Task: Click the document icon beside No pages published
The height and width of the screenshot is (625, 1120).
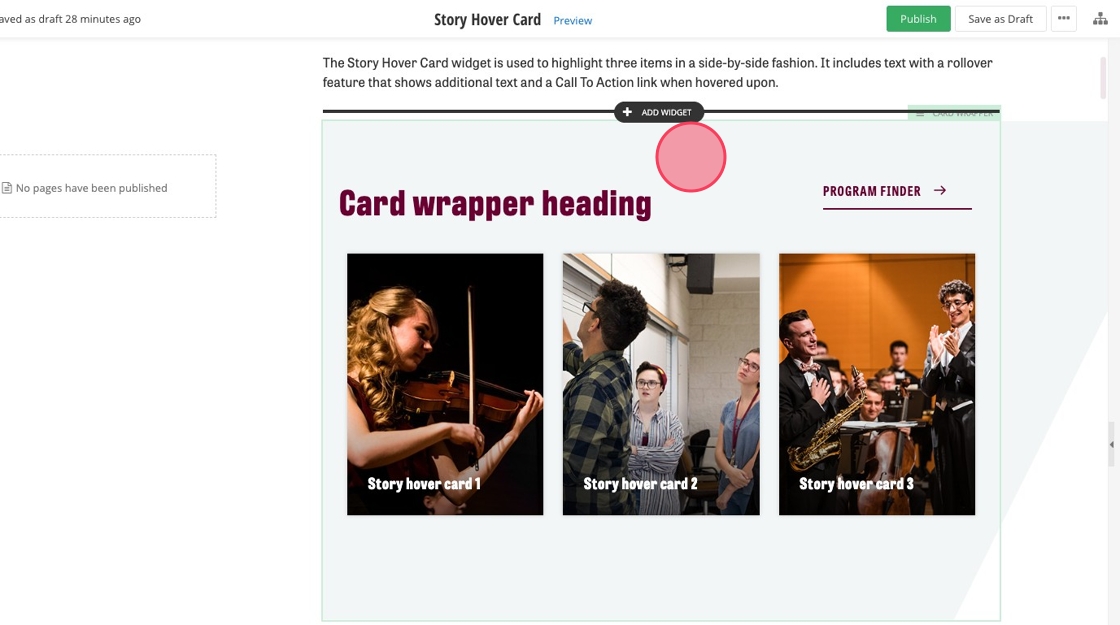Action: coord(6,188)
